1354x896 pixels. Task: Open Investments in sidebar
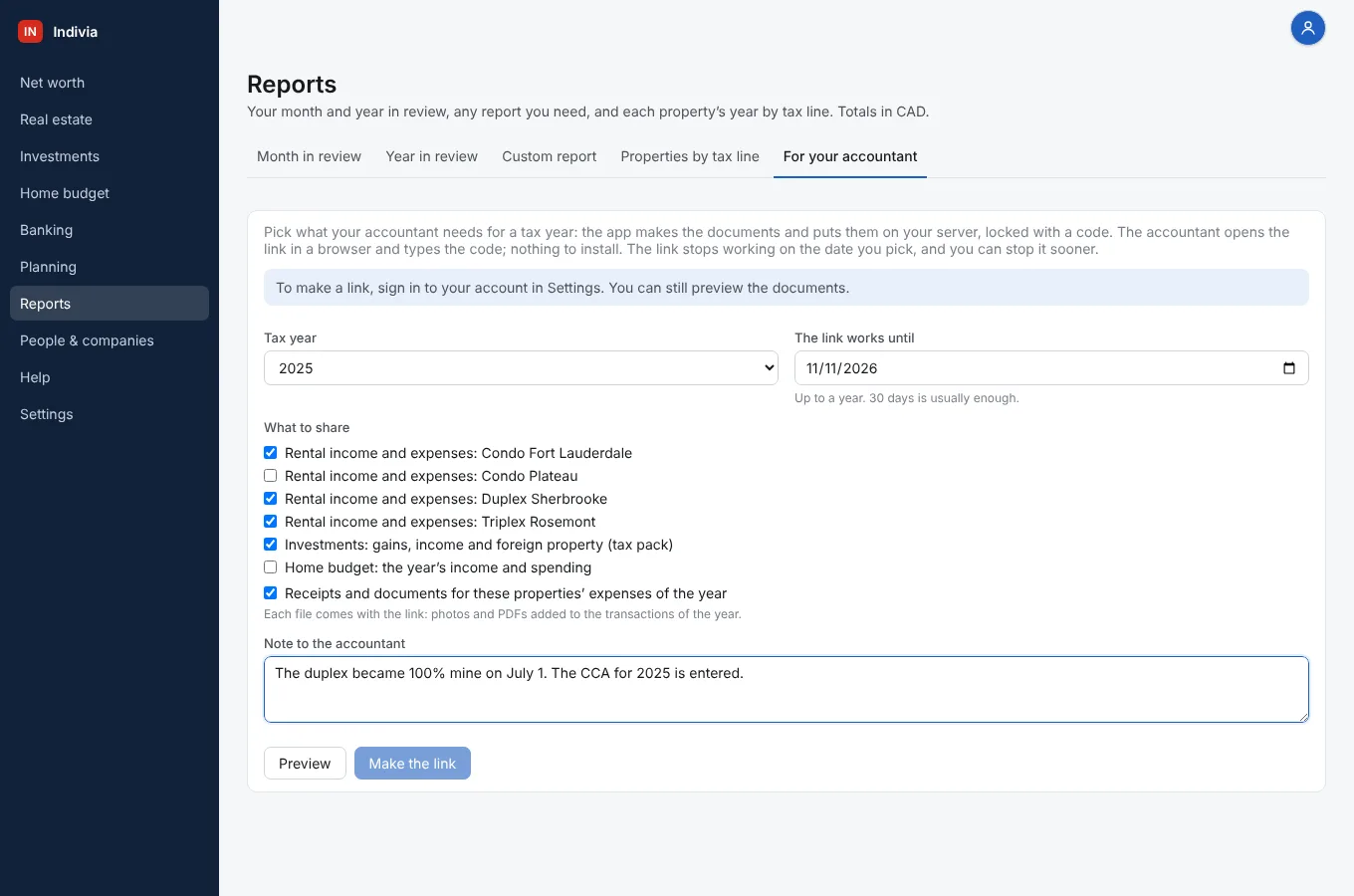110,156
